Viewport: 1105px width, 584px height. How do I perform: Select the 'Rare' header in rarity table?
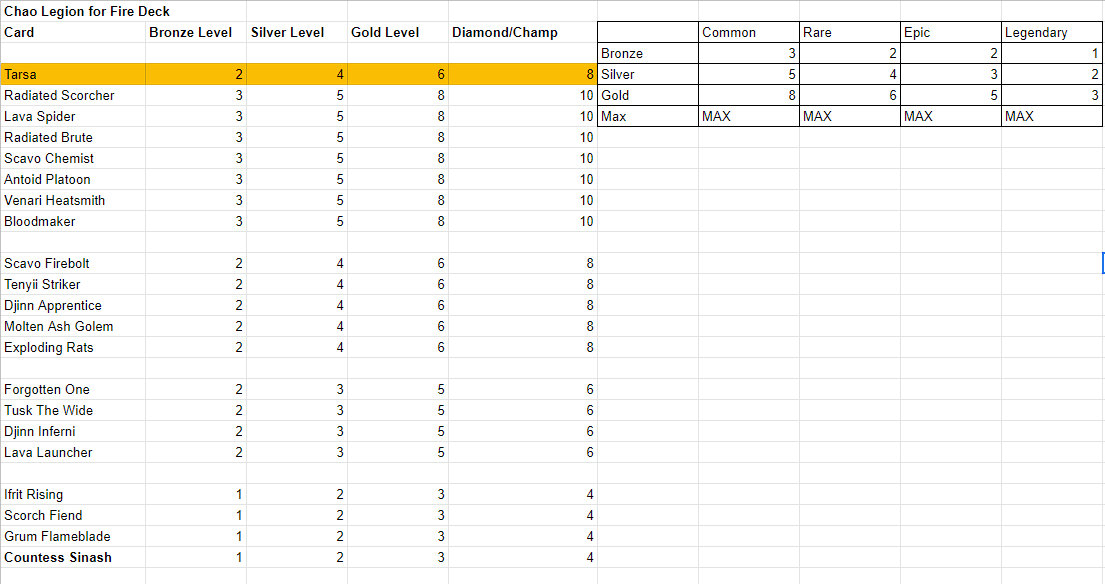(850, 32)
